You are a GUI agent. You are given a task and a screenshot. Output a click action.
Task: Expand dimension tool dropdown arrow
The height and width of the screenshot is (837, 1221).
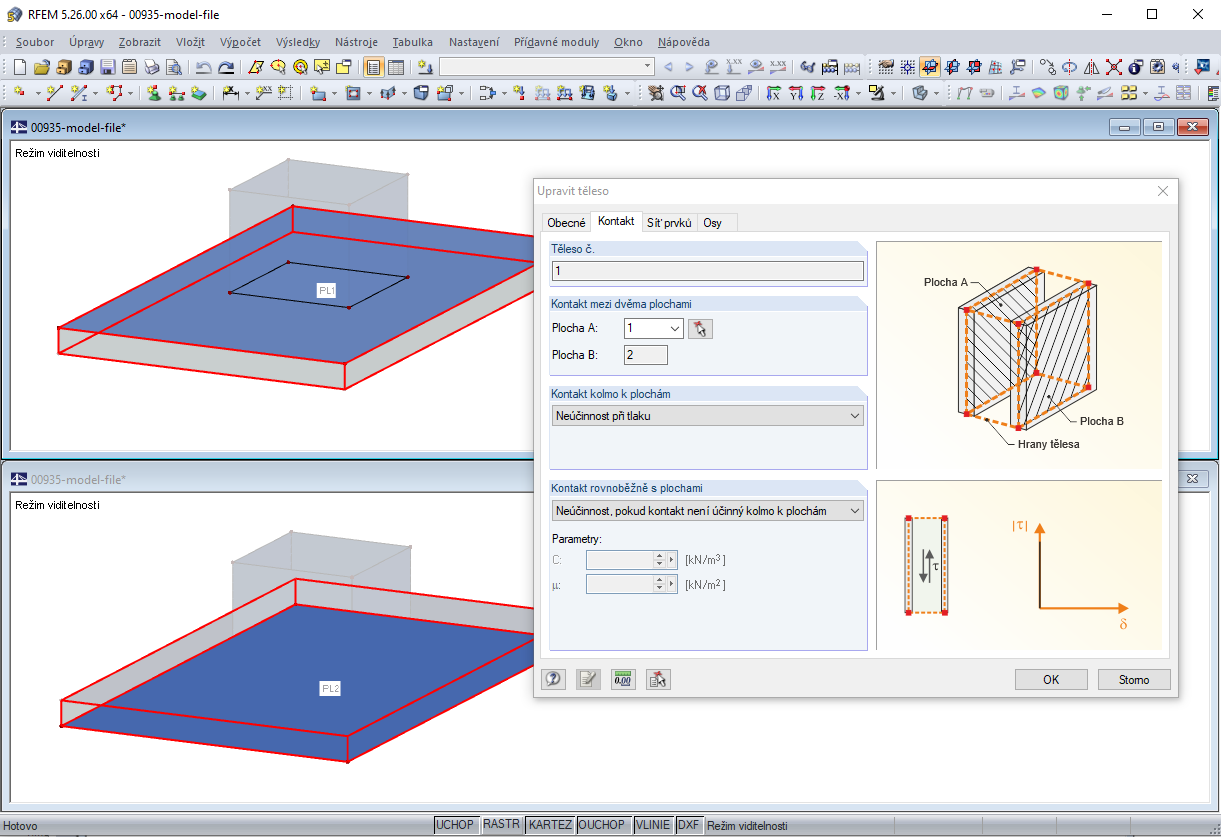pyautogui.click(x=247, y=92)
